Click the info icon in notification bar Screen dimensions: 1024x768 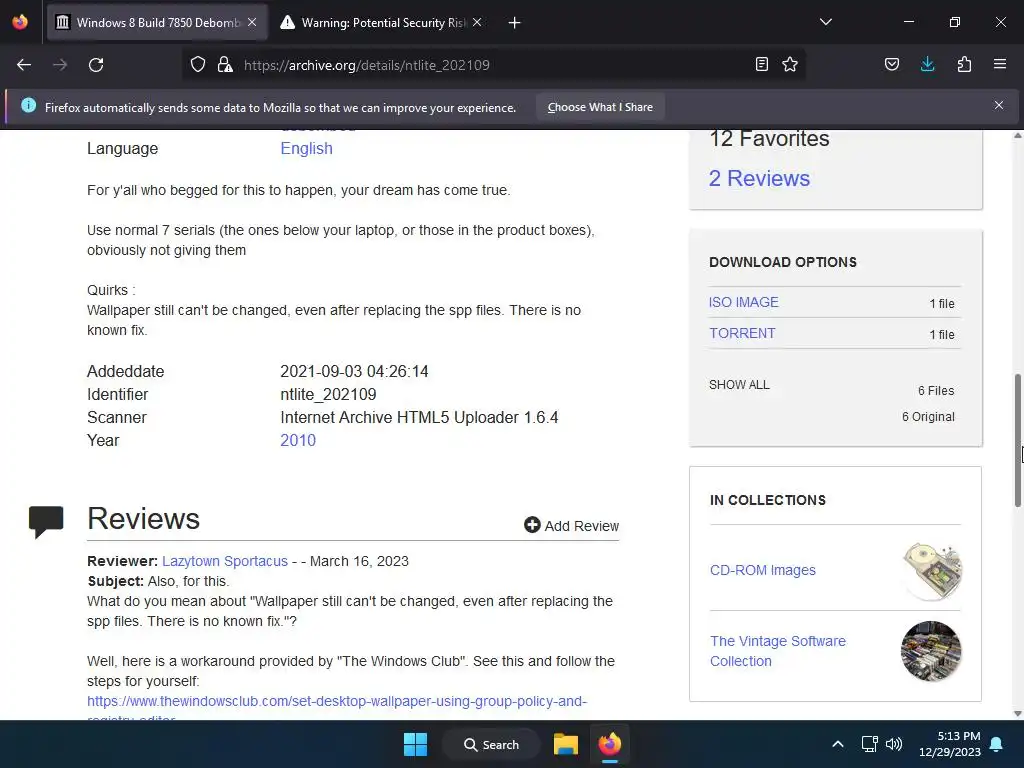tap(28, 105)
